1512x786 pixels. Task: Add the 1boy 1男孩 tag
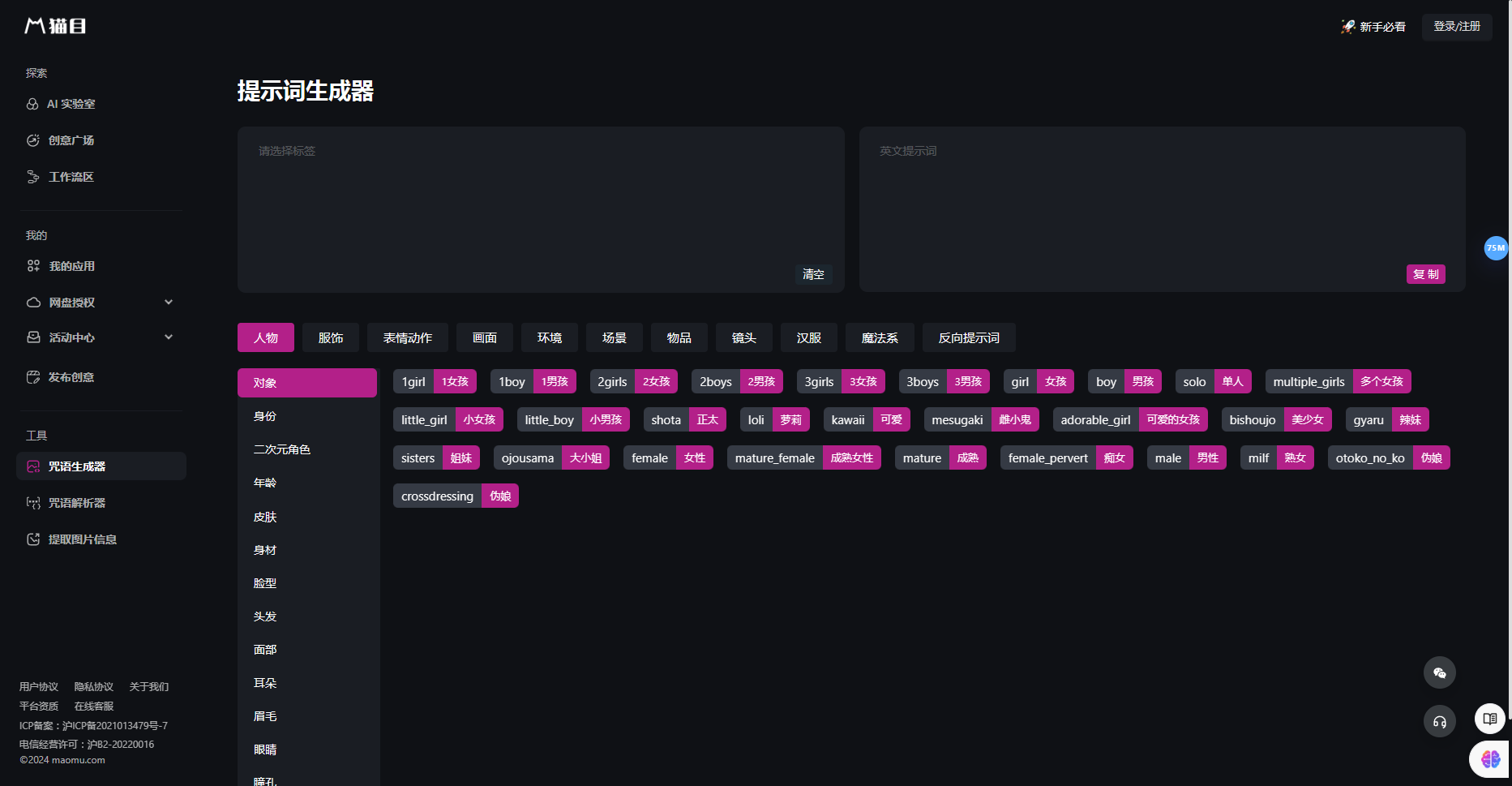[533, 381]
